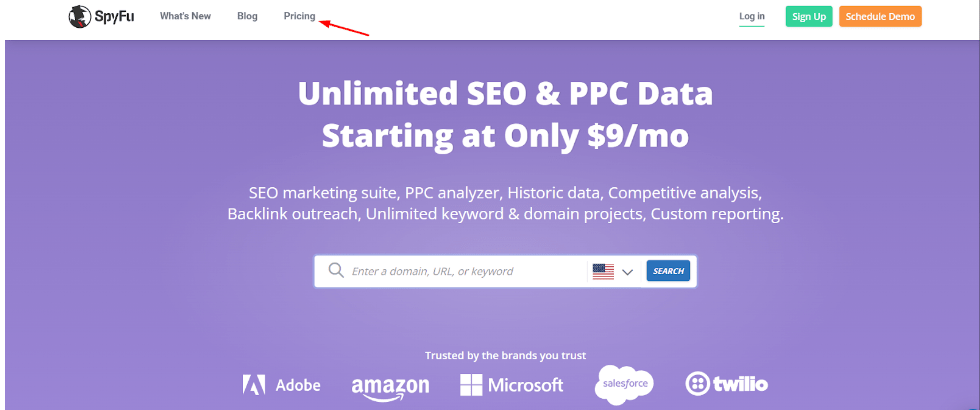Click the Unlimited SEO & PPC Data headline
The height and width of the screenshot is (410, 980).
coord(505,94)
